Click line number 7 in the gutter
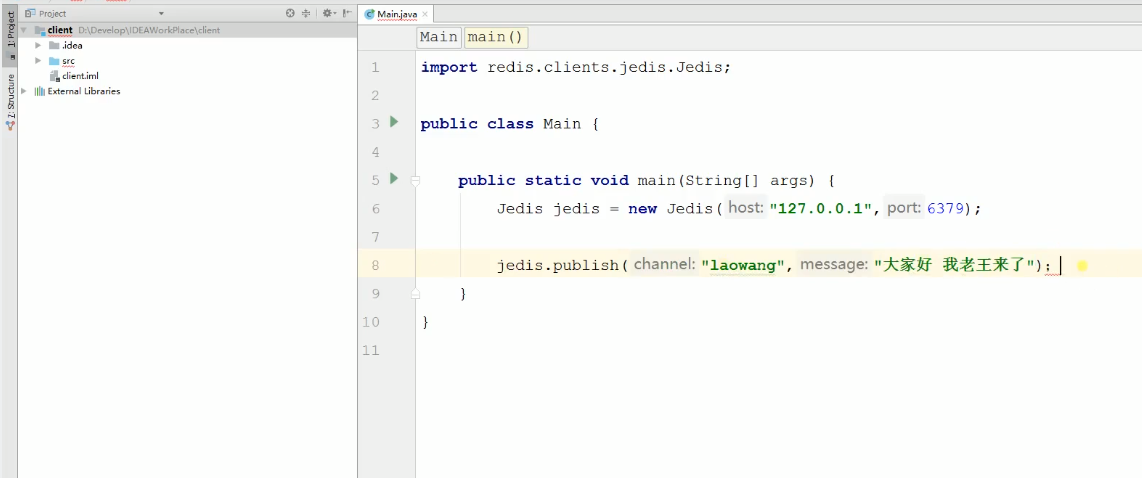The width and height of the screenshot is (1142, 478). coord(375,238)
